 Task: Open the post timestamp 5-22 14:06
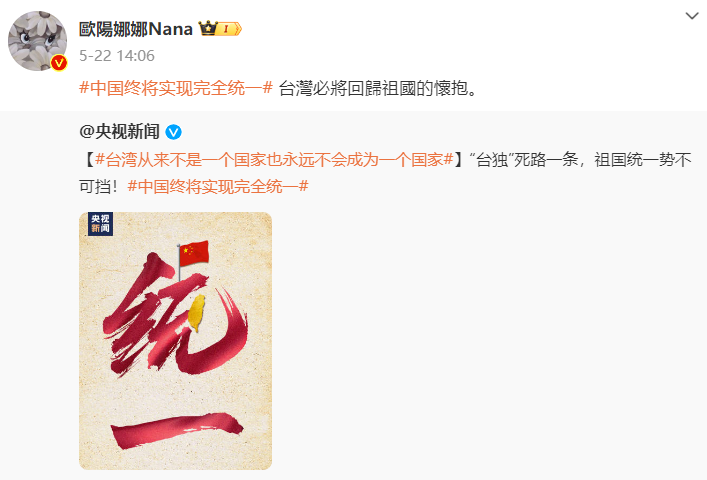117,56
